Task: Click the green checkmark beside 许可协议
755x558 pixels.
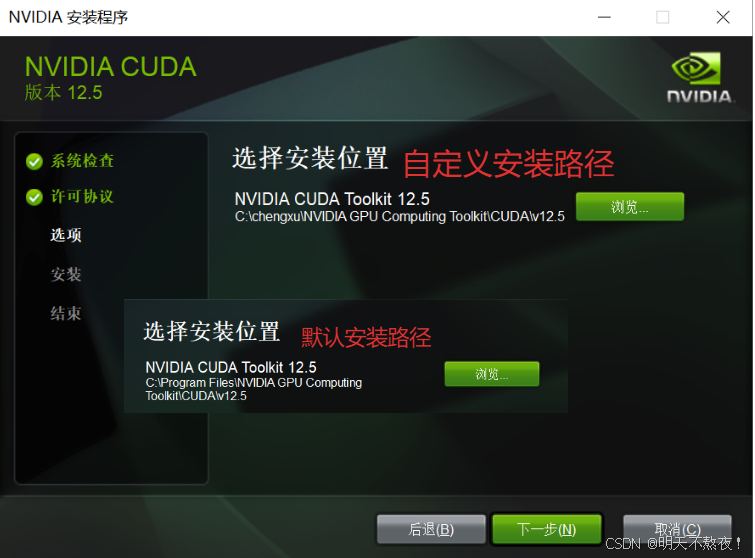Action: (34, 197)
